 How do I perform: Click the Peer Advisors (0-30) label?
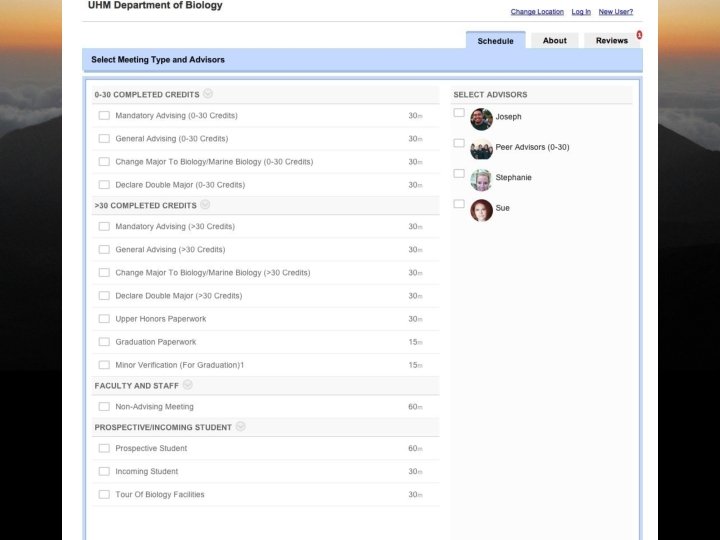pyautogui.click(x=532, y=147)
